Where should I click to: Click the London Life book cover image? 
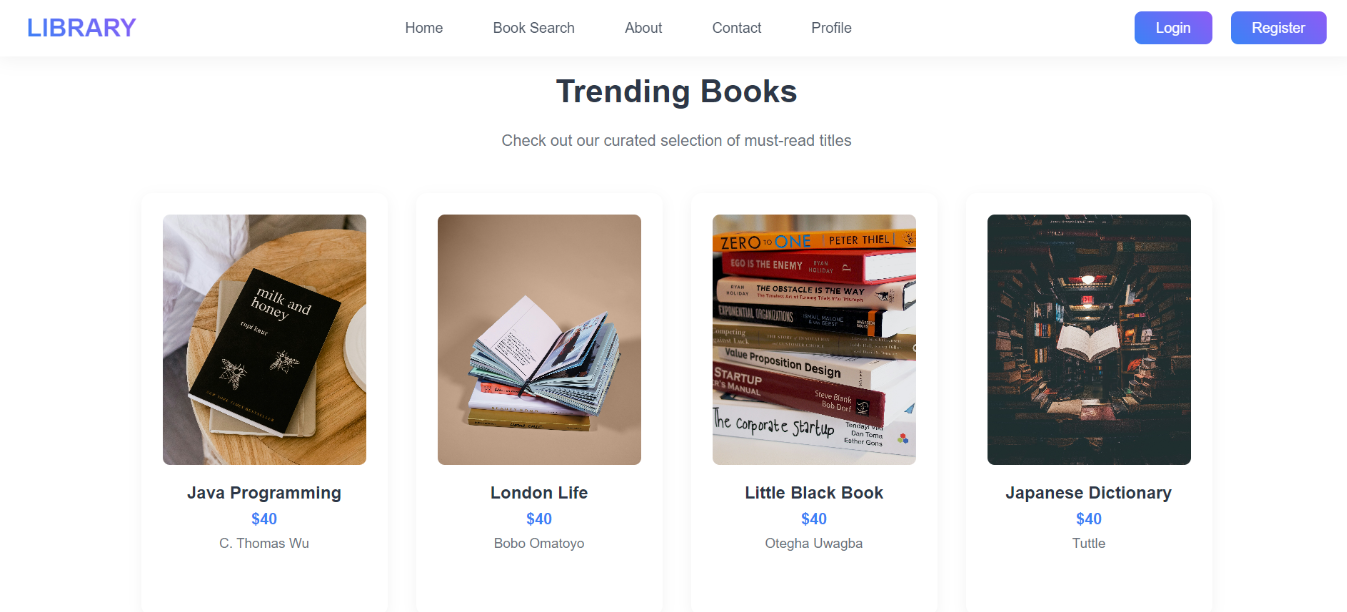point(538,339)
